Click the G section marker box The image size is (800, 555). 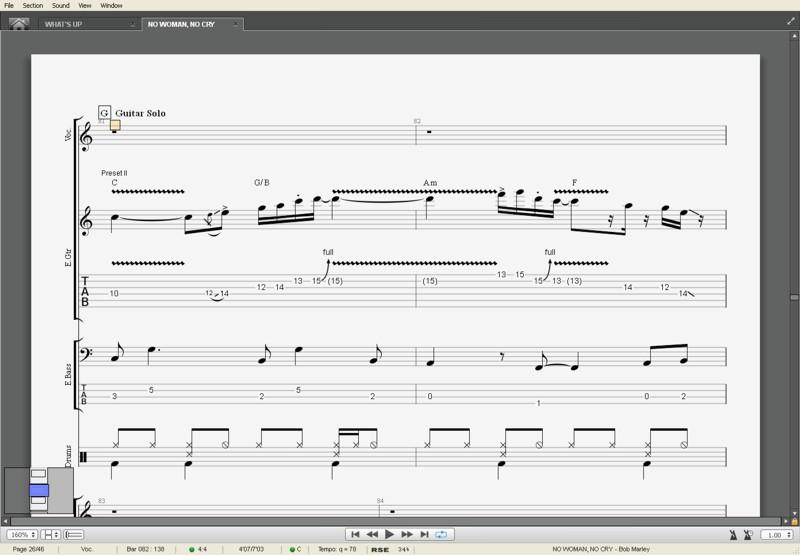pyautogui.click(x=104, y=113)
